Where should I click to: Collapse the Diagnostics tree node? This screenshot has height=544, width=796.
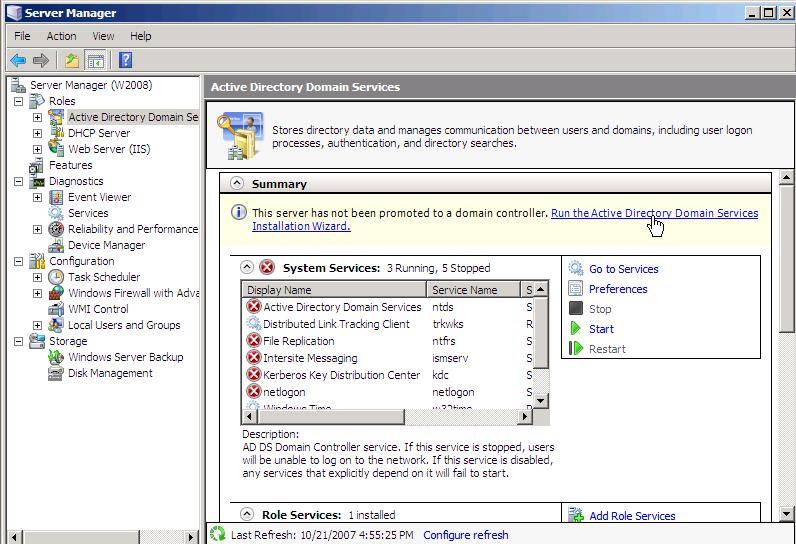[18, 181]
